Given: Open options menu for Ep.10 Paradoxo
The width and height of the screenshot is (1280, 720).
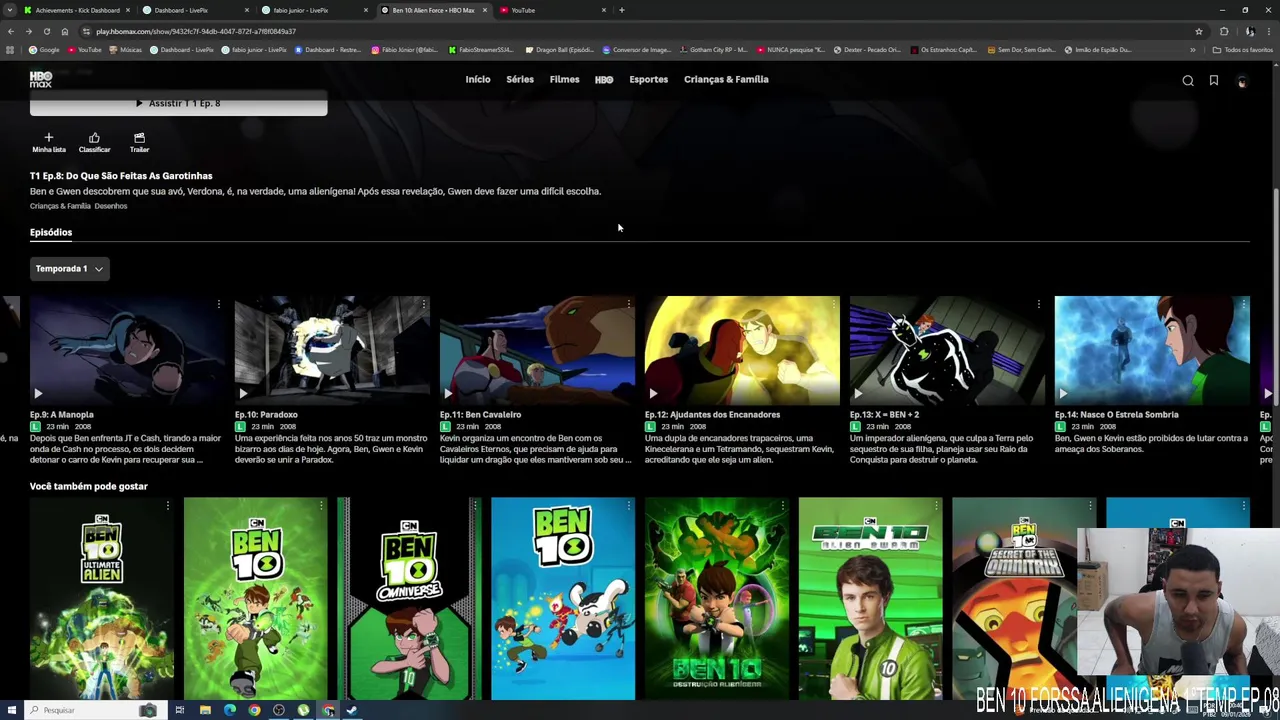Looking at the screenshot, I should pyautogui.click(x=423, y=303).
